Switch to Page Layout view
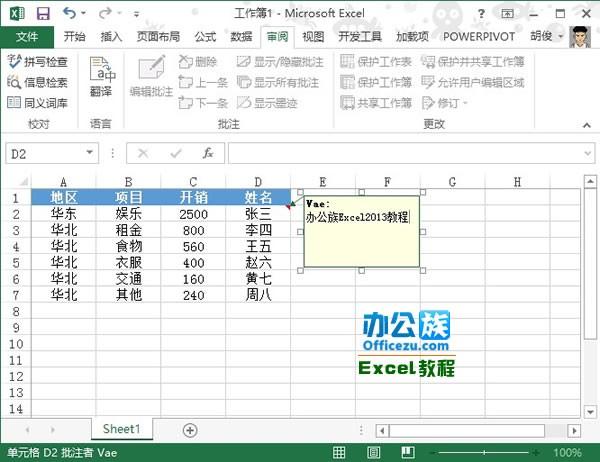 click(x=373, y=452)
